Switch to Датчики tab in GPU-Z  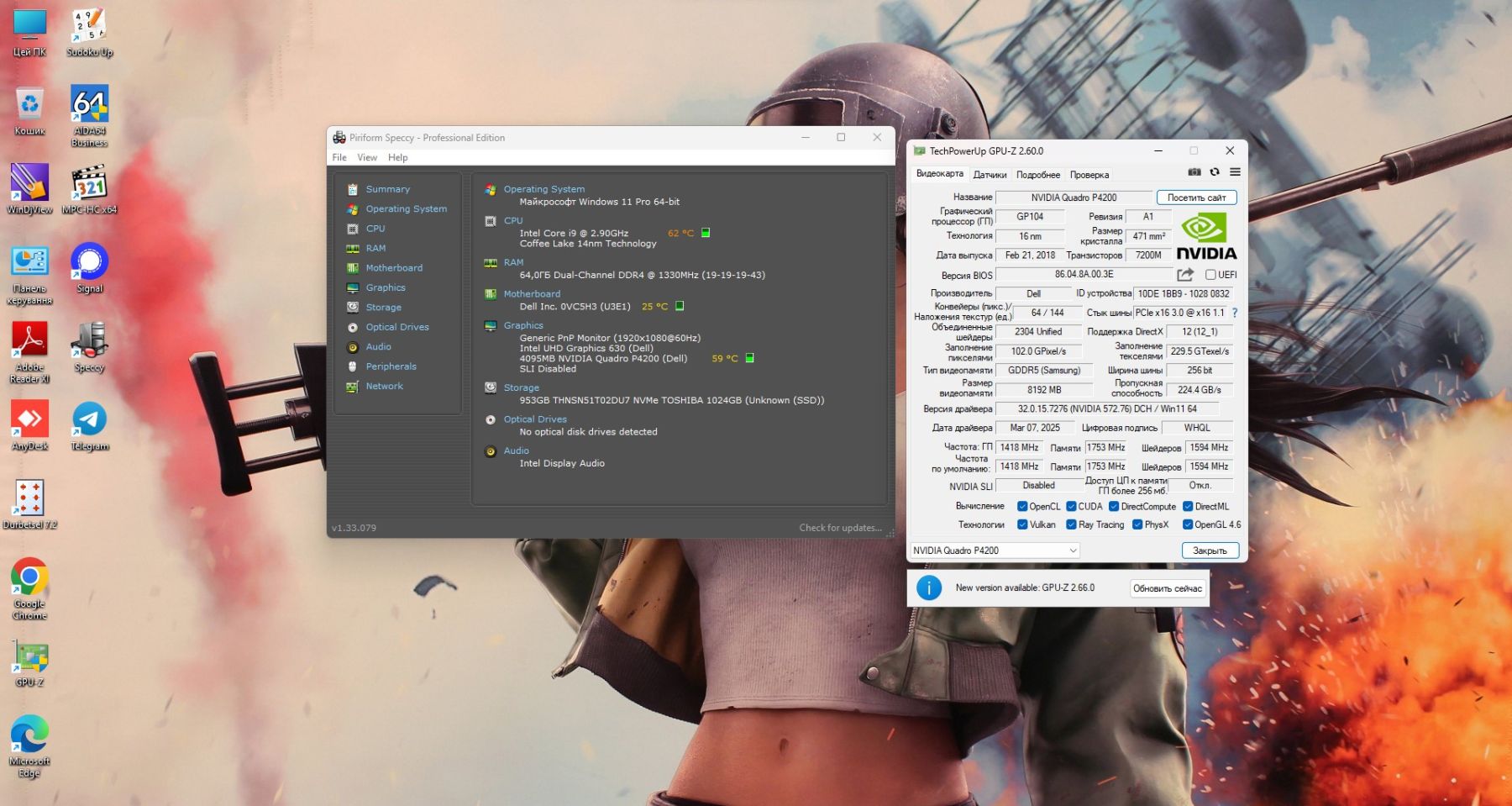click(990, 175)
